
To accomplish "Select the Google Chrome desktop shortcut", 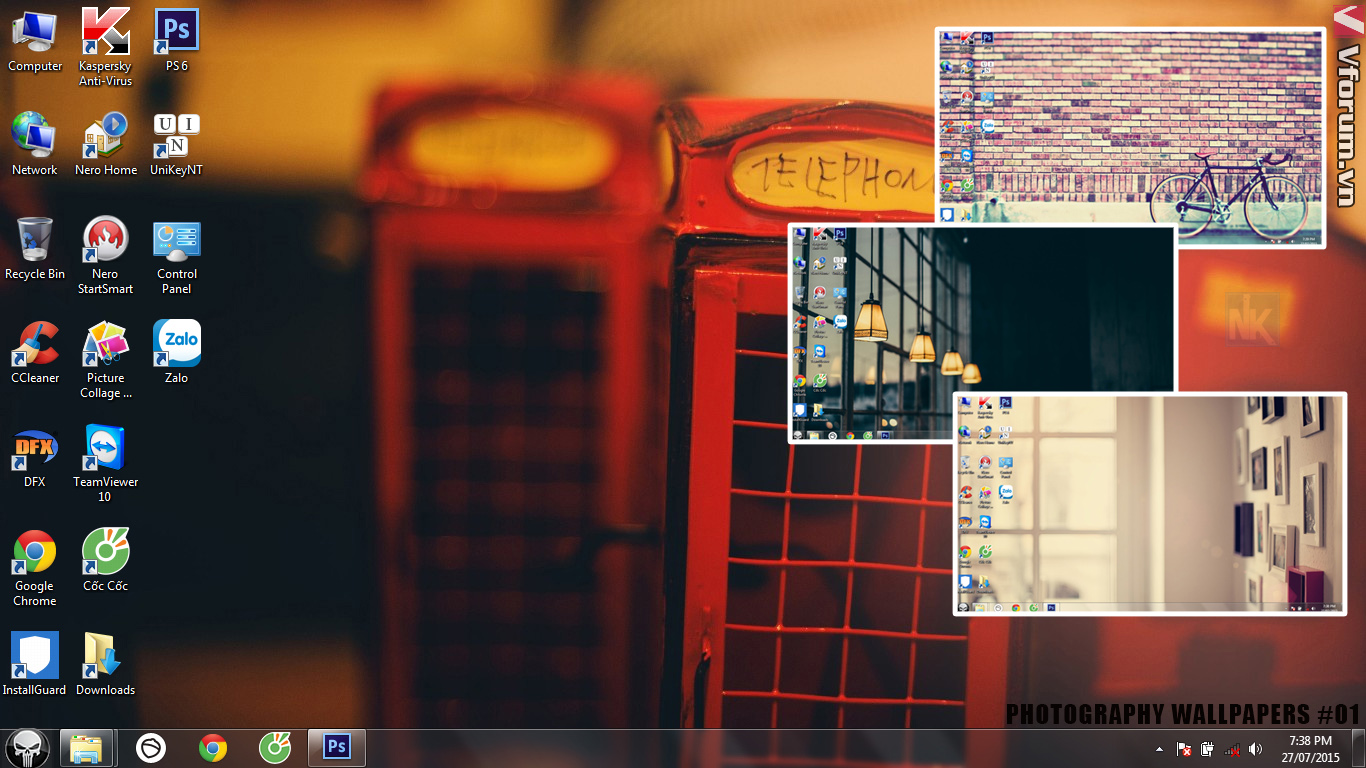I will click(x=35, y=568).
